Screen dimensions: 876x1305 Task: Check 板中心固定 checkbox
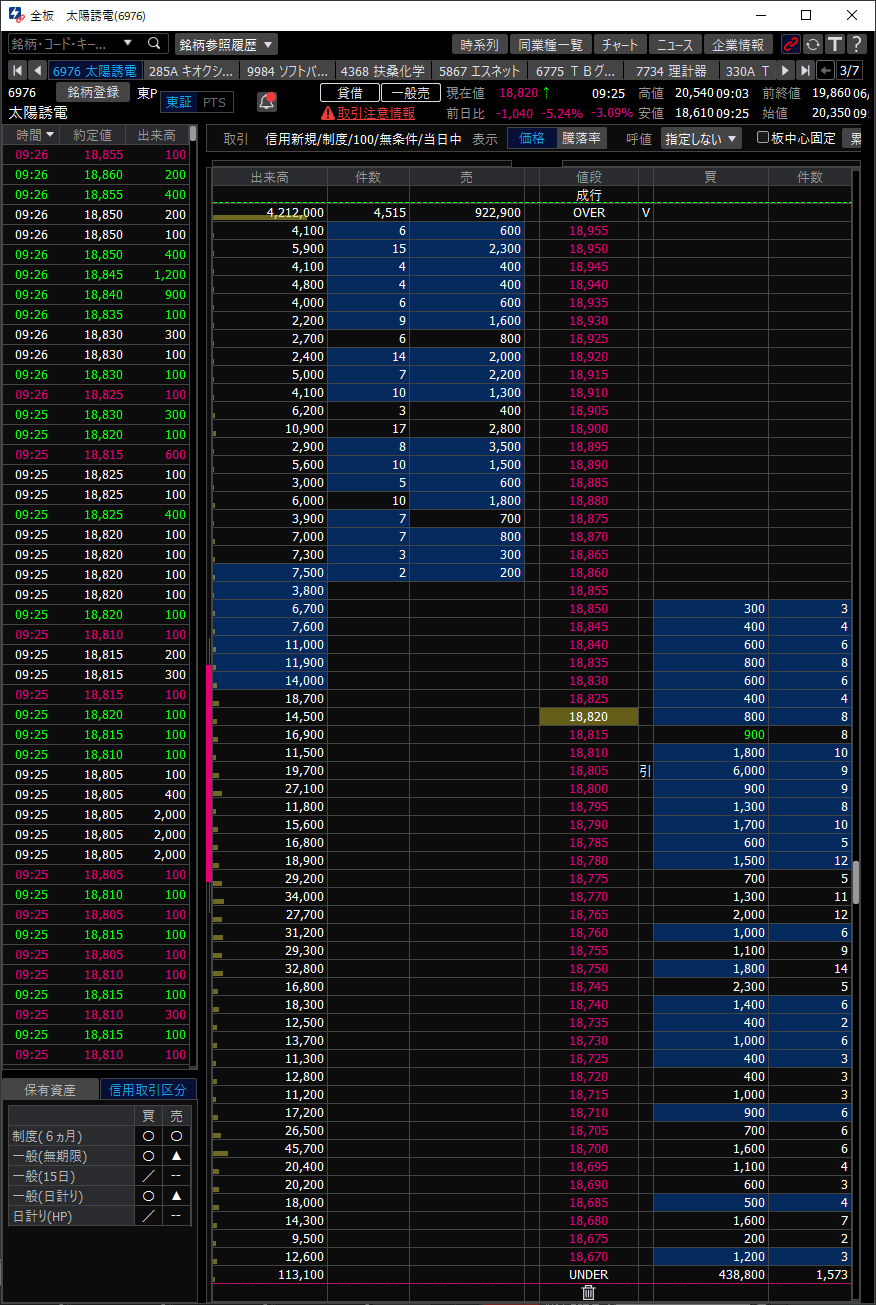(763, 138)
